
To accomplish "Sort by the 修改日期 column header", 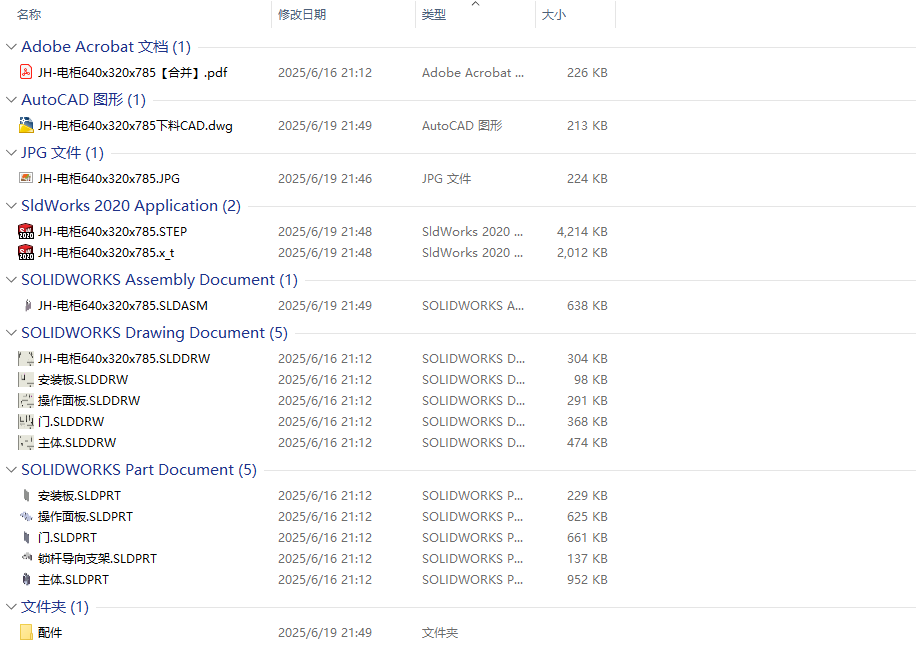I will (x=302, y=15).
